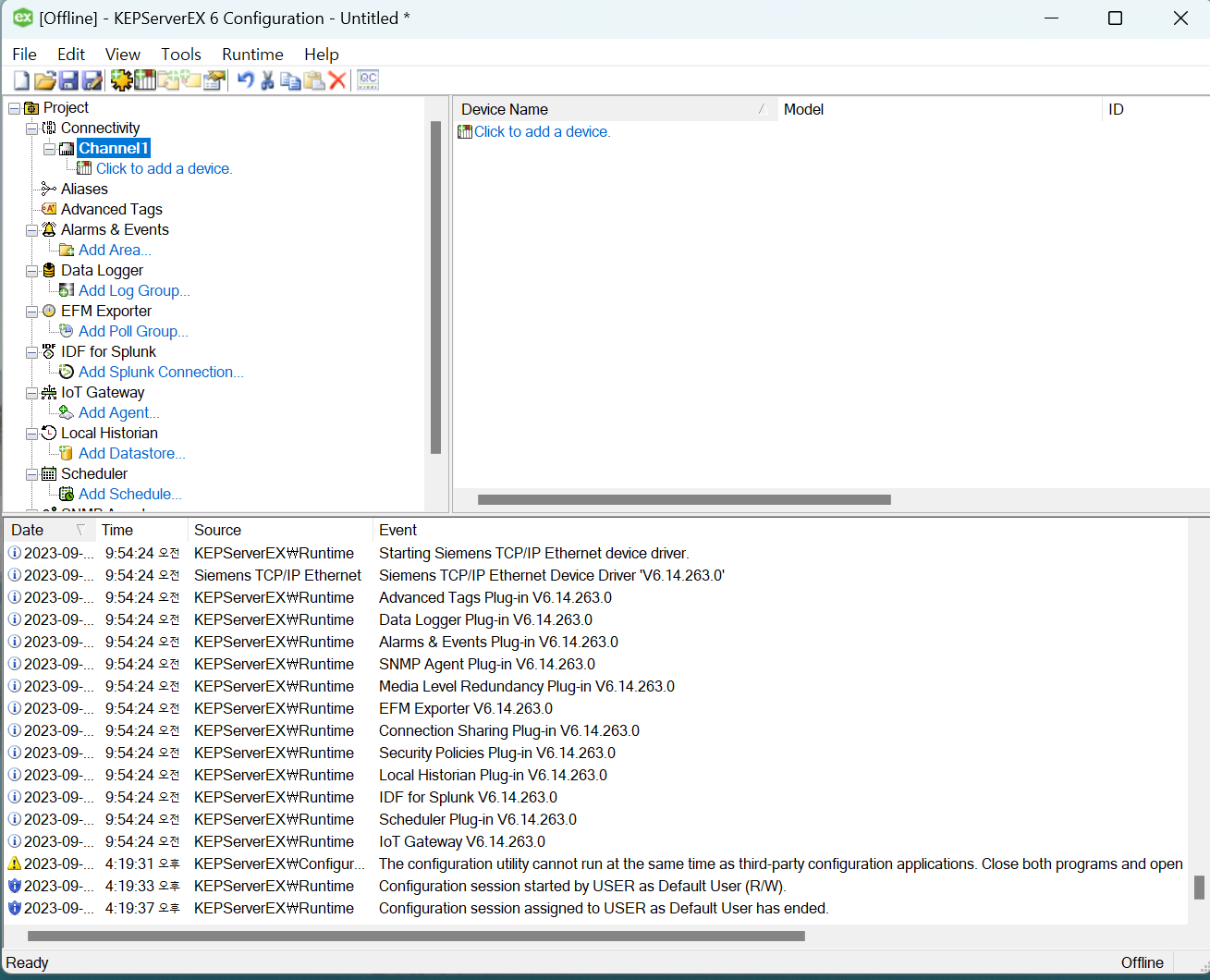
Task: Click the Paste clipboard icon
Action: pos(314,80)
